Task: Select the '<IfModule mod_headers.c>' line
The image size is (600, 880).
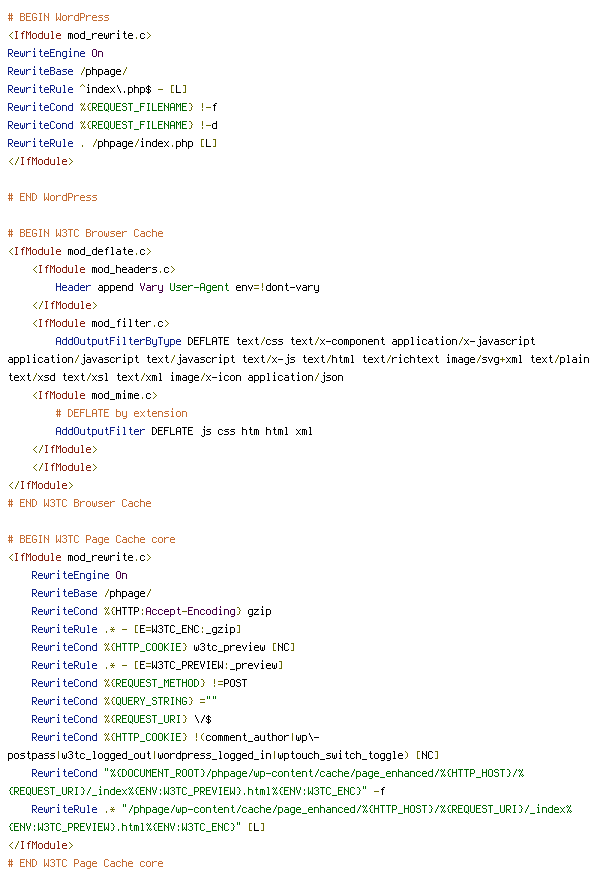Action: 104,269
